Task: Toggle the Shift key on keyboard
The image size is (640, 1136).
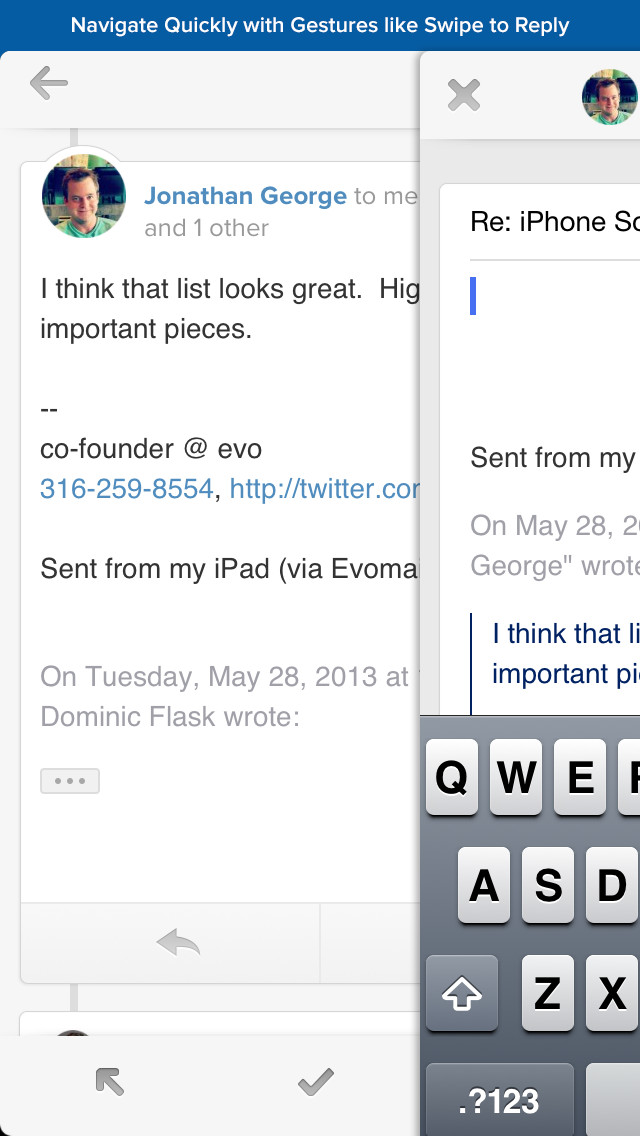Action: click(462, 993)
